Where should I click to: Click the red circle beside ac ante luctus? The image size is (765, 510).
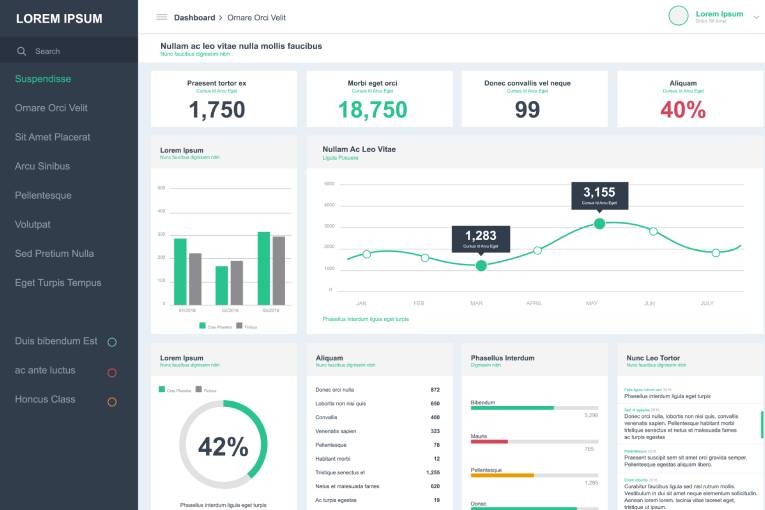point(112,373)
